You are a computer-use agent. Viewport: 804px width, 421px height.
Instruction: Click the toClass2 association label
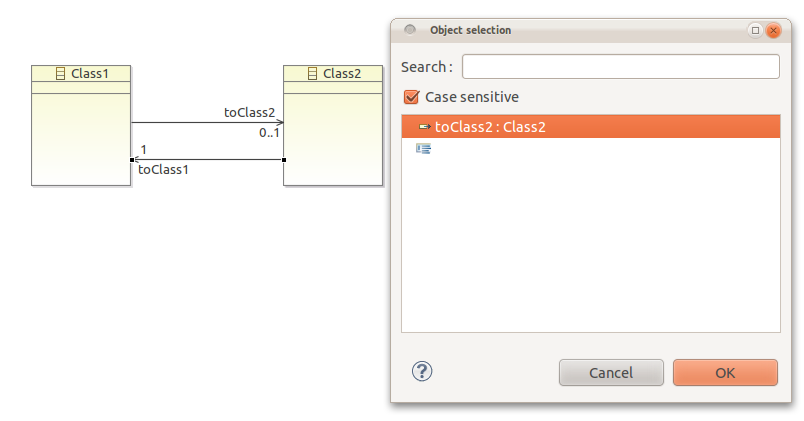click(249, 112)
